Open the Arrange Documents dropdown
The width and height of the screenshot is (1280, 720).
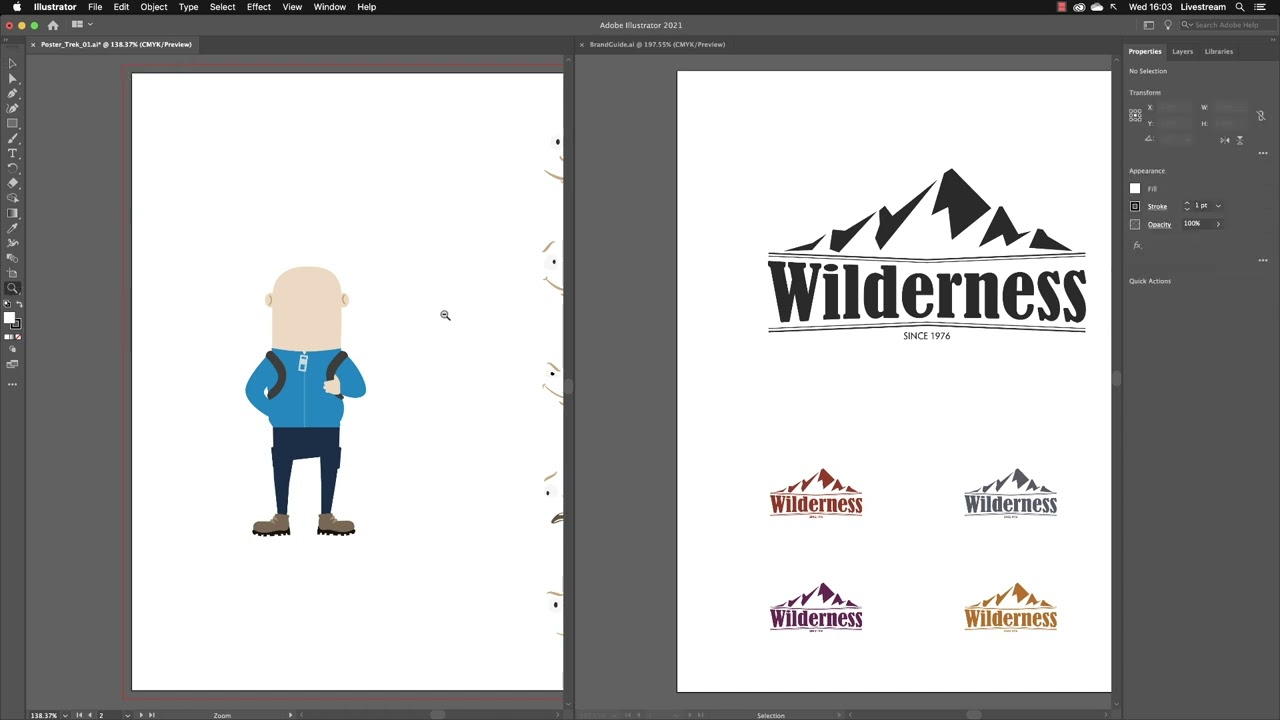point(81,25)
